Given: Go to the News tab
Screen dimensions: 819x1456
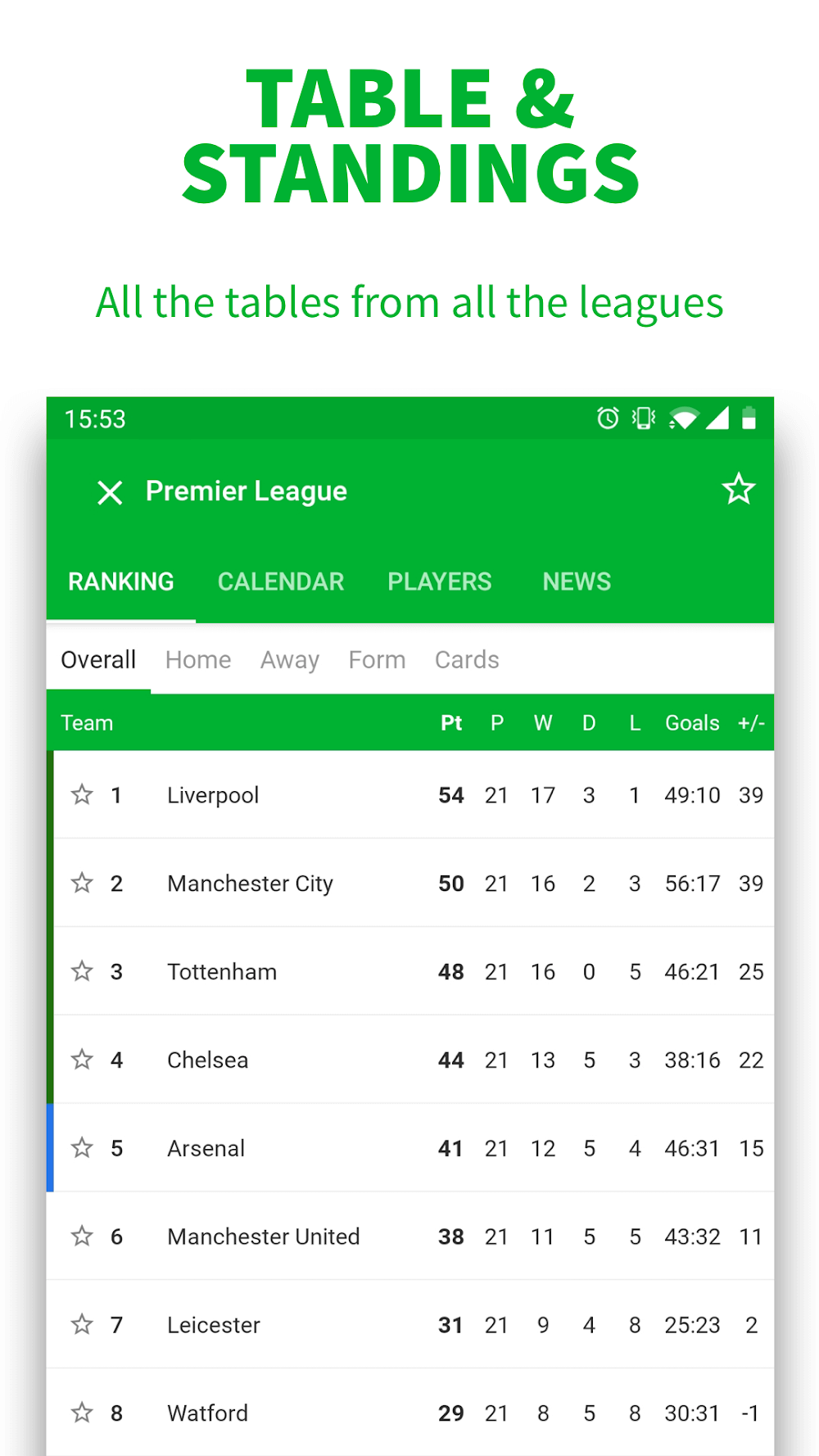Looking at the screenshot, I should (x=577, y=581).
